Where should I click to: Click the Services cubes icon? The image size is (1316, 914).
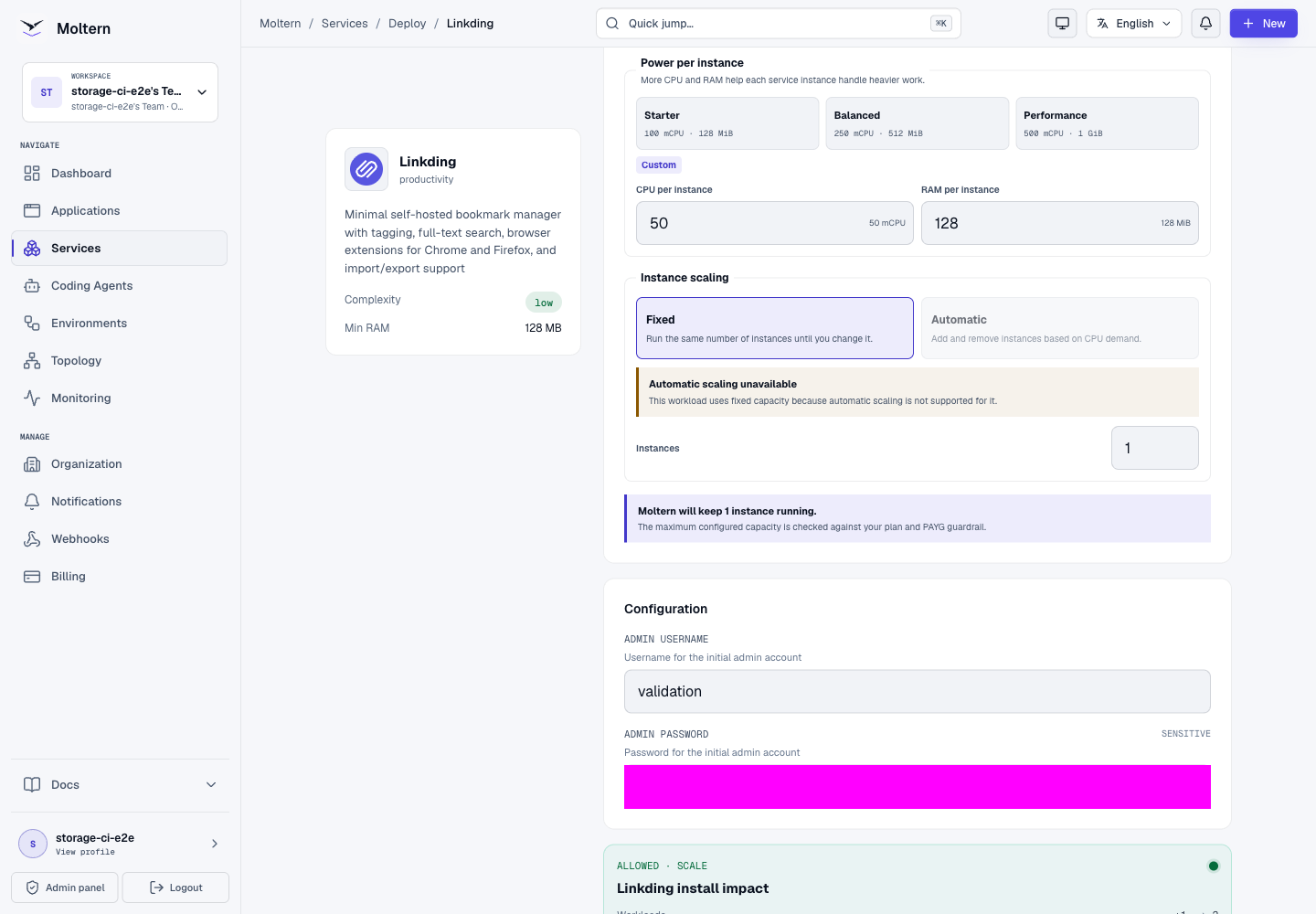click(x=32, y=249)
